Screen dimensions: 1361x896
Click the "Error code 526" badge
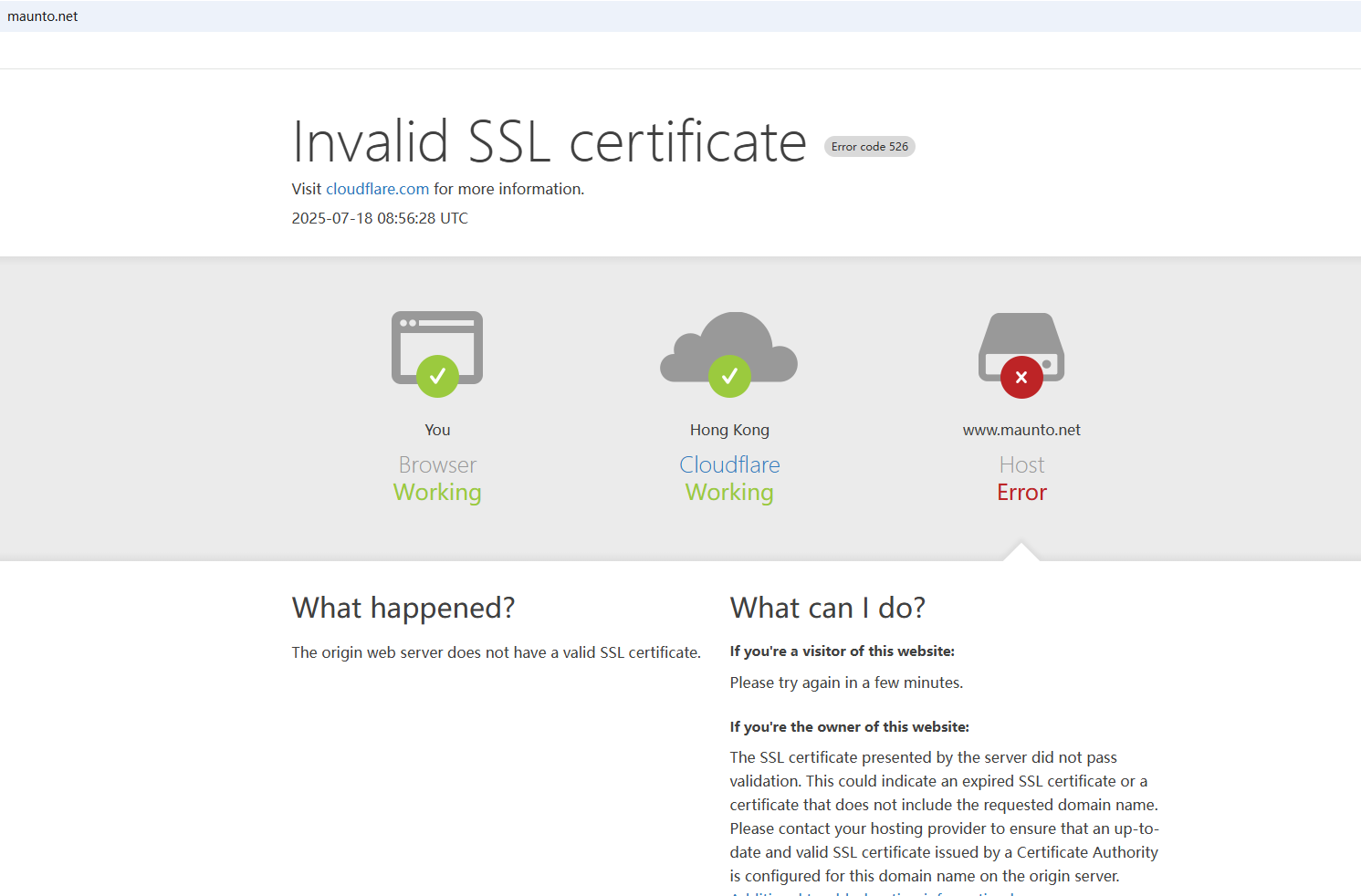pos(870,146)
